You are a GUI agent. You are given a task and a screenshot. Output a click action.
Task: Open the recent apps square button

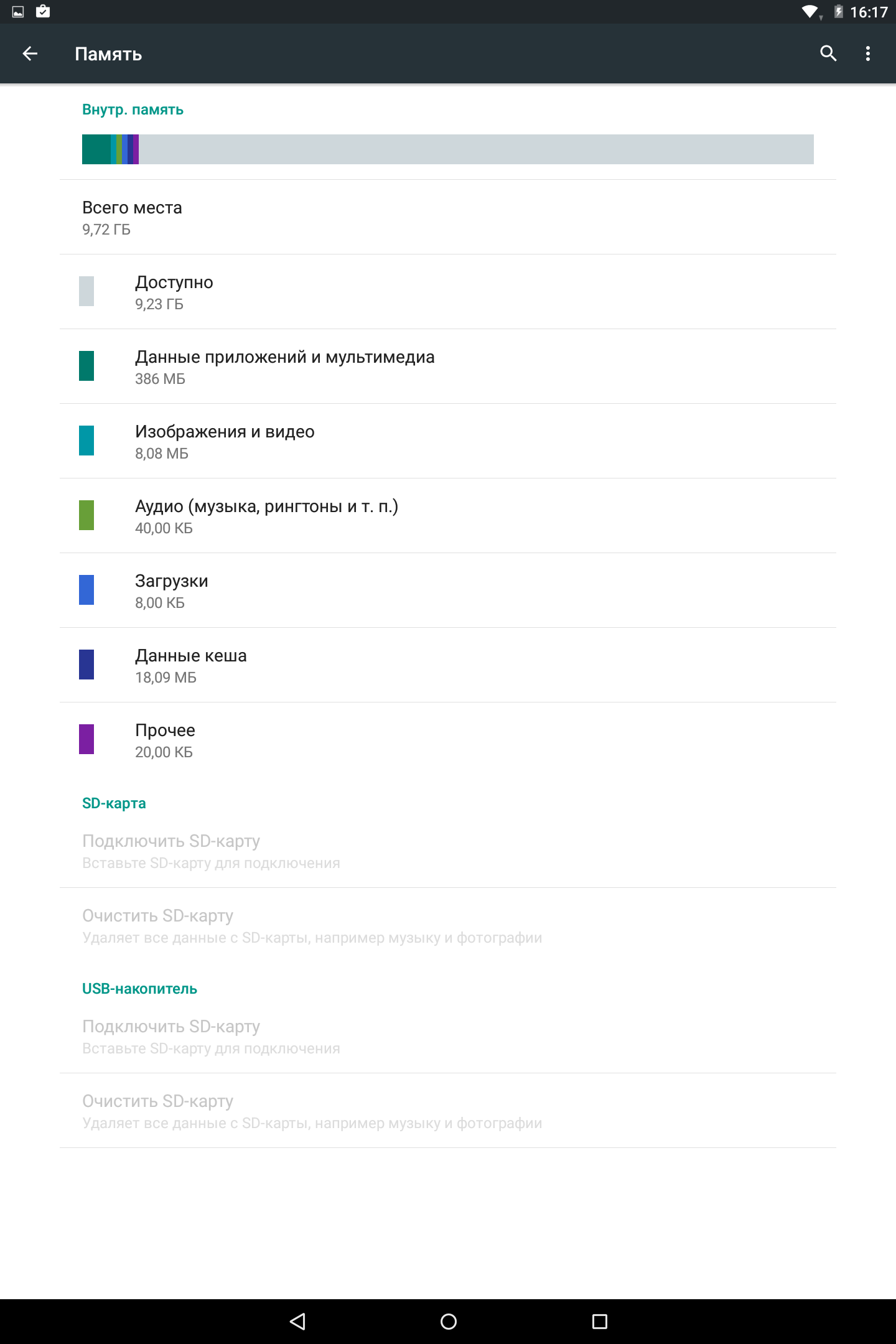click(599, 1322)
